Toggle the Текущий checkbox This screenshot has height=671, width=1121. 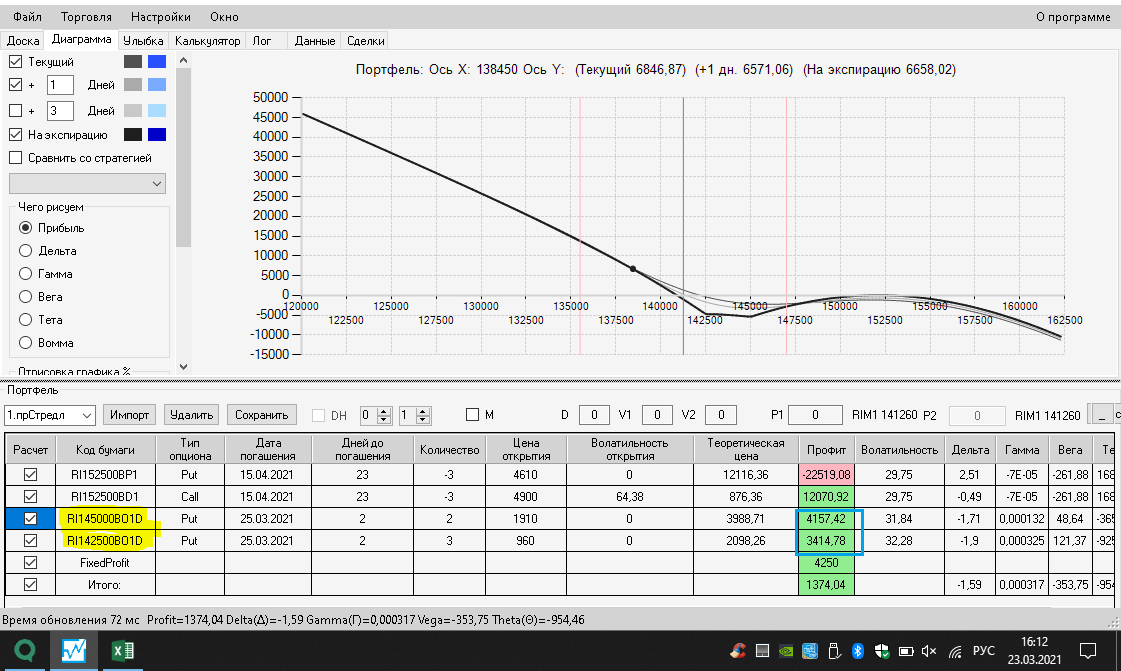(16, 61)
